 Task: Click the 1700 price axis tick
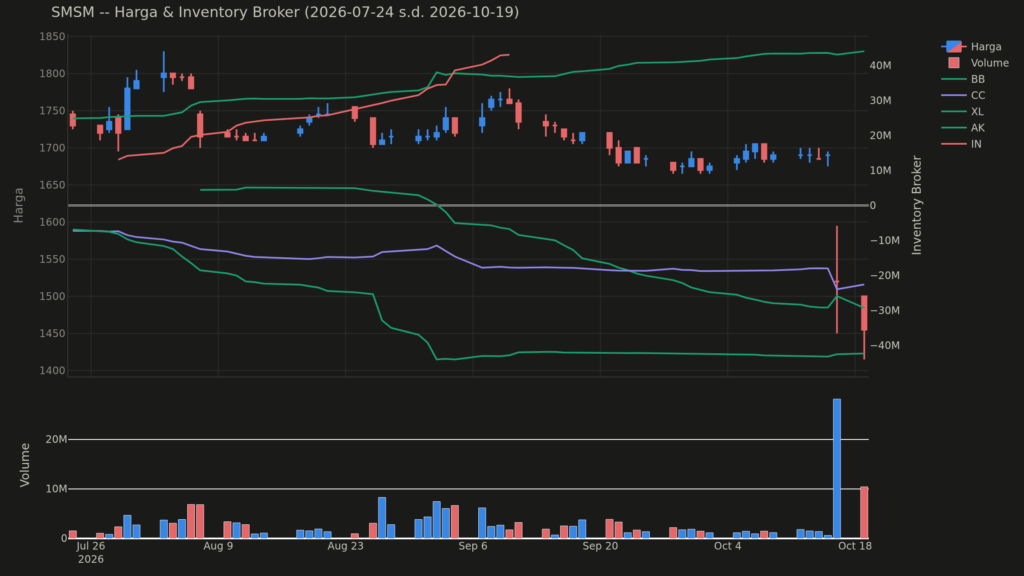coord(52,148)
